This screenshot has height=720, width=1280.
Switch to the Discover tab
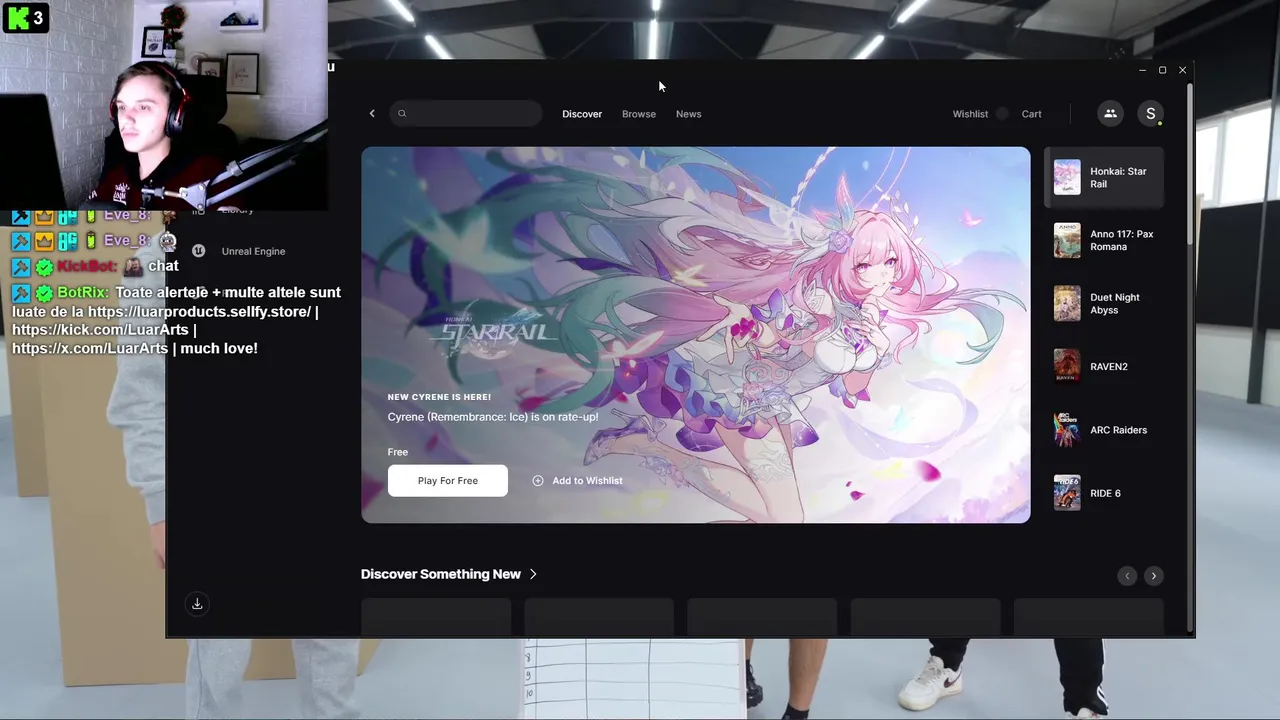(x=582, y=114)
